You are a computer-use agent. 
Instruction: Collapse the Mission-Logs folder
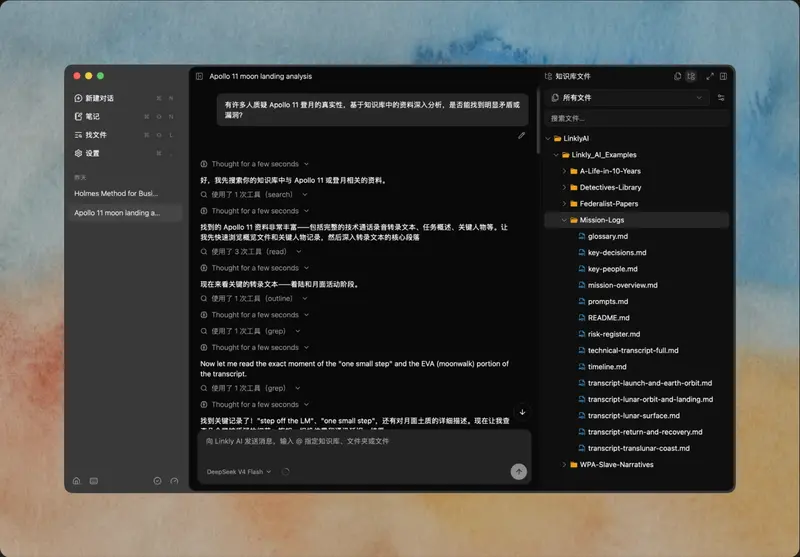pyautogui.click(x=564, y=220)
